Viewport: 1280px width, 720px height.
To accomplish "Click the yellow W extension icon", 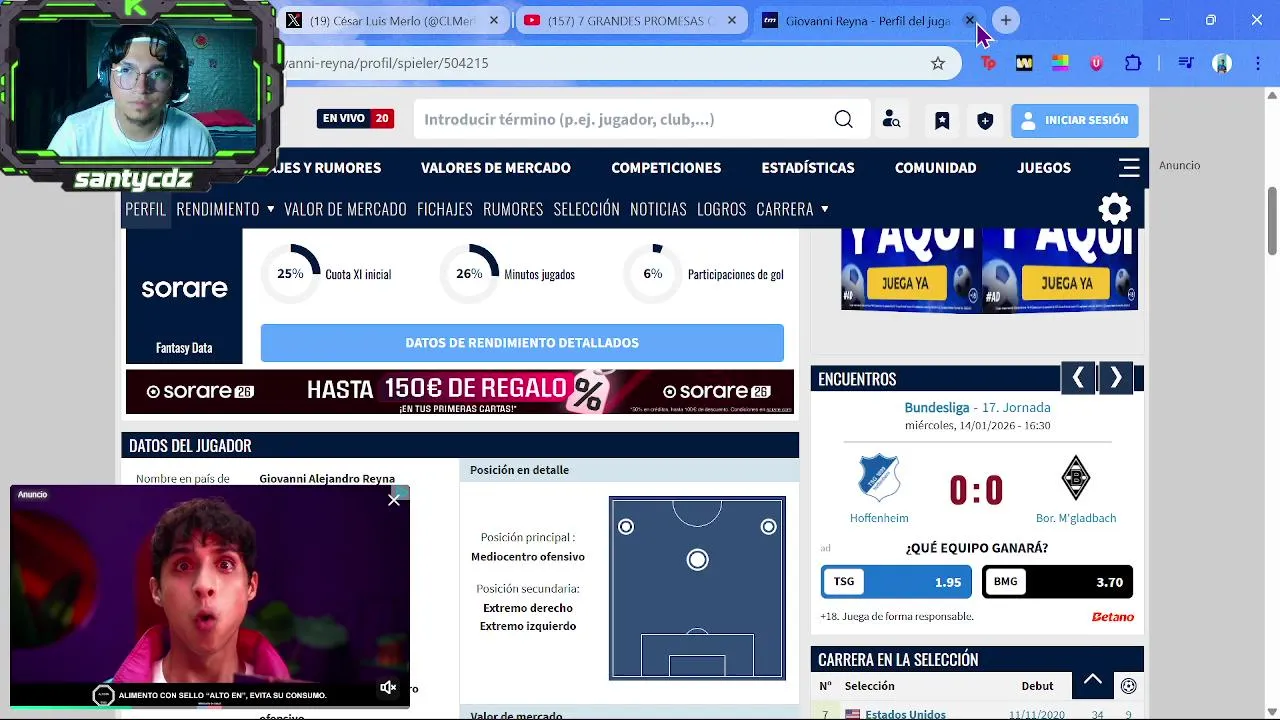I will pyautogui.click(x=1024, y=63).
